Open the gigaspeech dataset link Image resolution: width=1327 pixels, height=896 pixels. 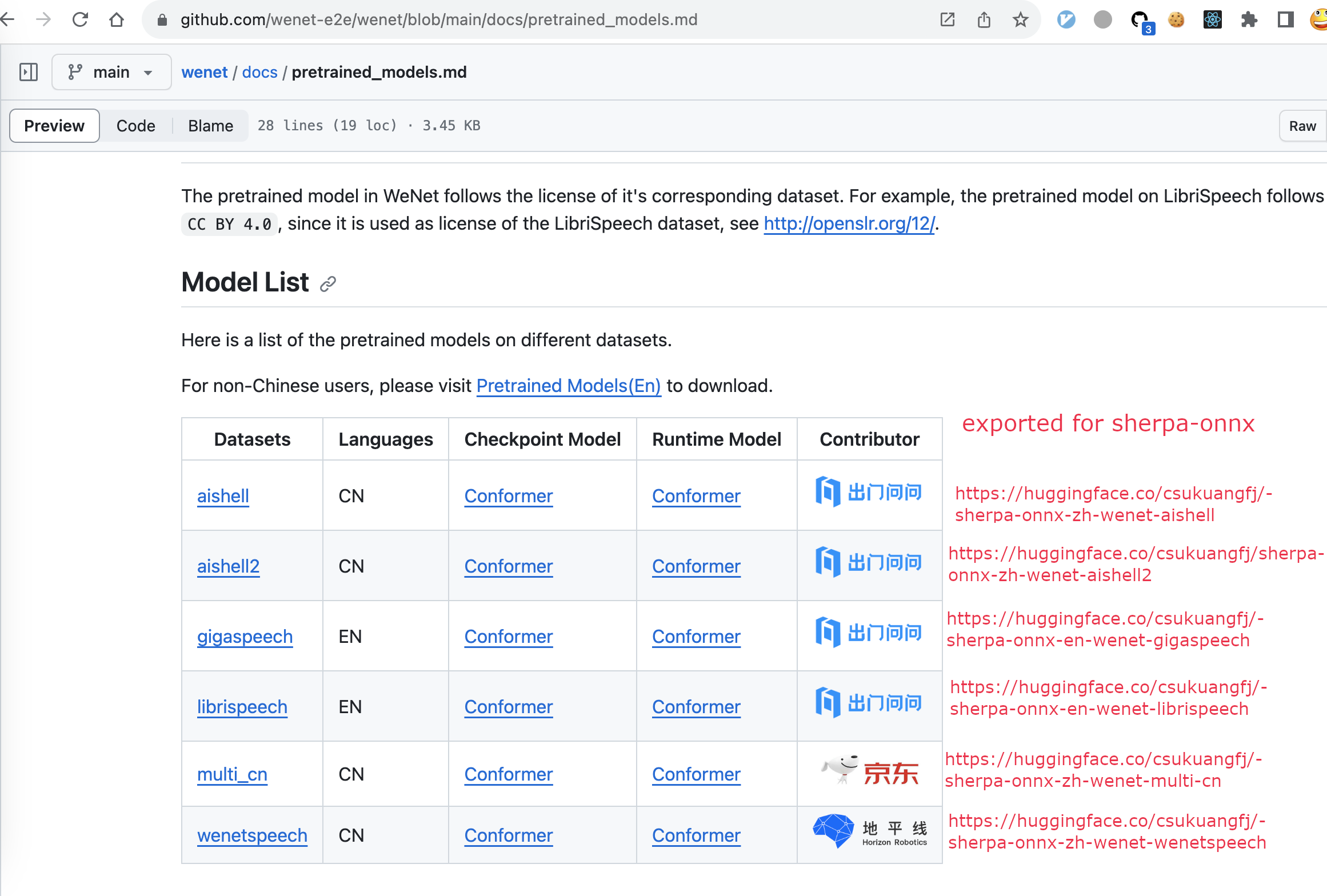[x=245, y=636]
